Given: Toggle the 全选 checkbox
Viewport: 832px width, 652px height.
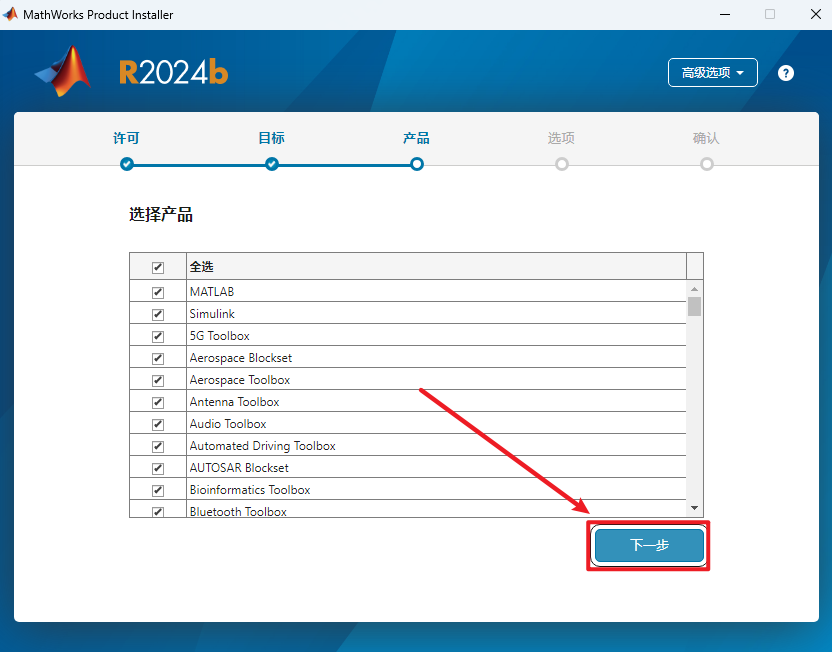Looking at the screenshot, I should pos(158,267).
